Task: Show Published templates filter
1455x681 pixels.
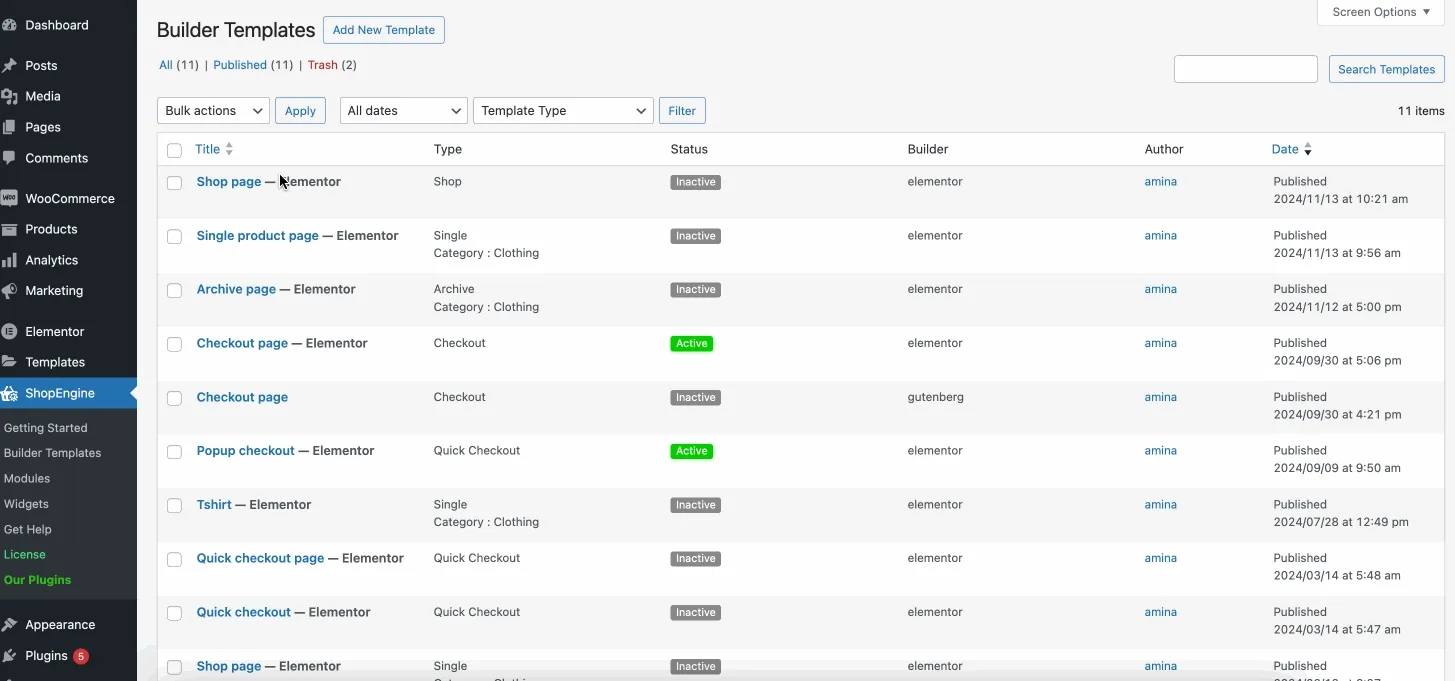Action: [240, 65]
